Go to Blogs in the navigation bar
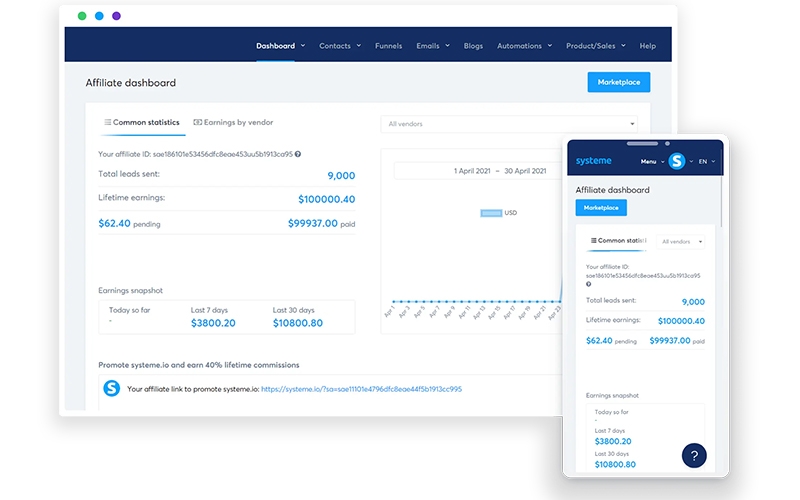 pos(473,46)
